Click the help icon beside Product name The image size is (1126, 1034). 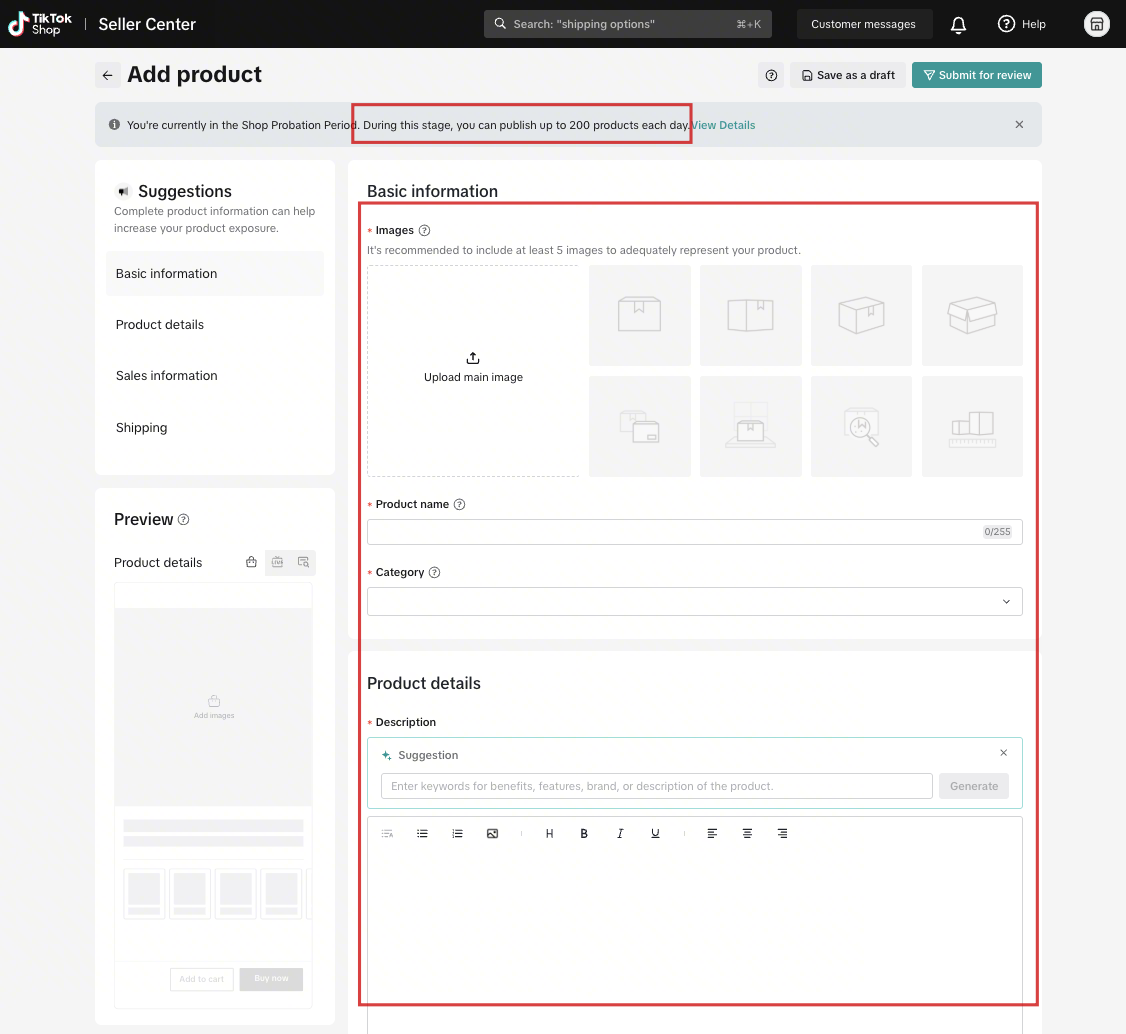pyautogui.click(x=460, y=505)
